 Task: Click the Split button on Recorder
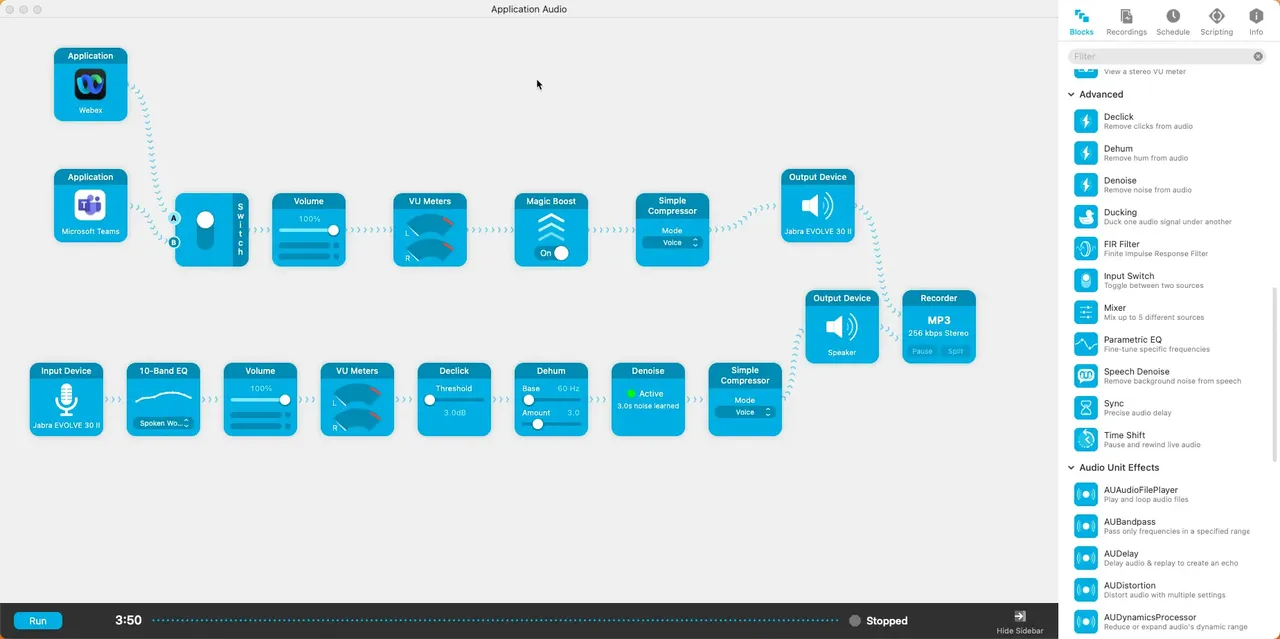tap(955, 351)
